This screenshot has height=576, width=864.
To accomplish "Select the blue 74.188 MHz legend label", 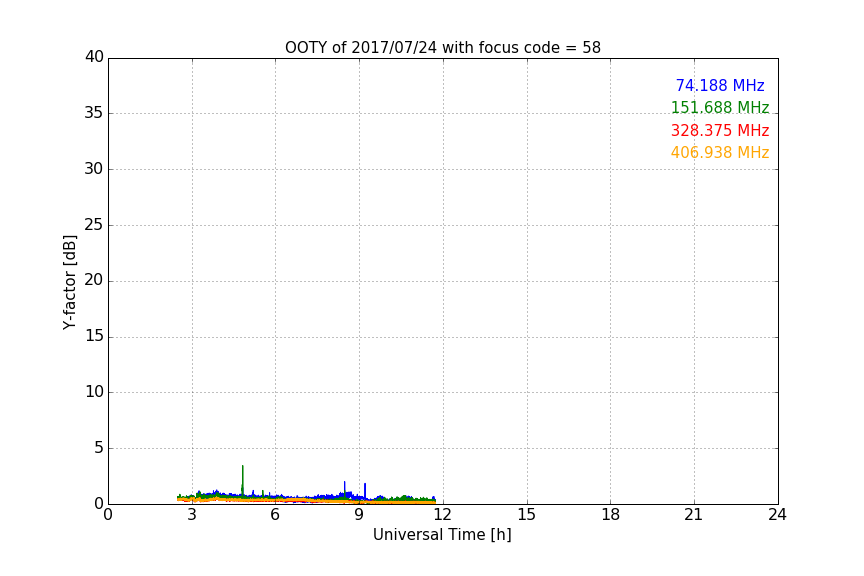I will [720, 85].
